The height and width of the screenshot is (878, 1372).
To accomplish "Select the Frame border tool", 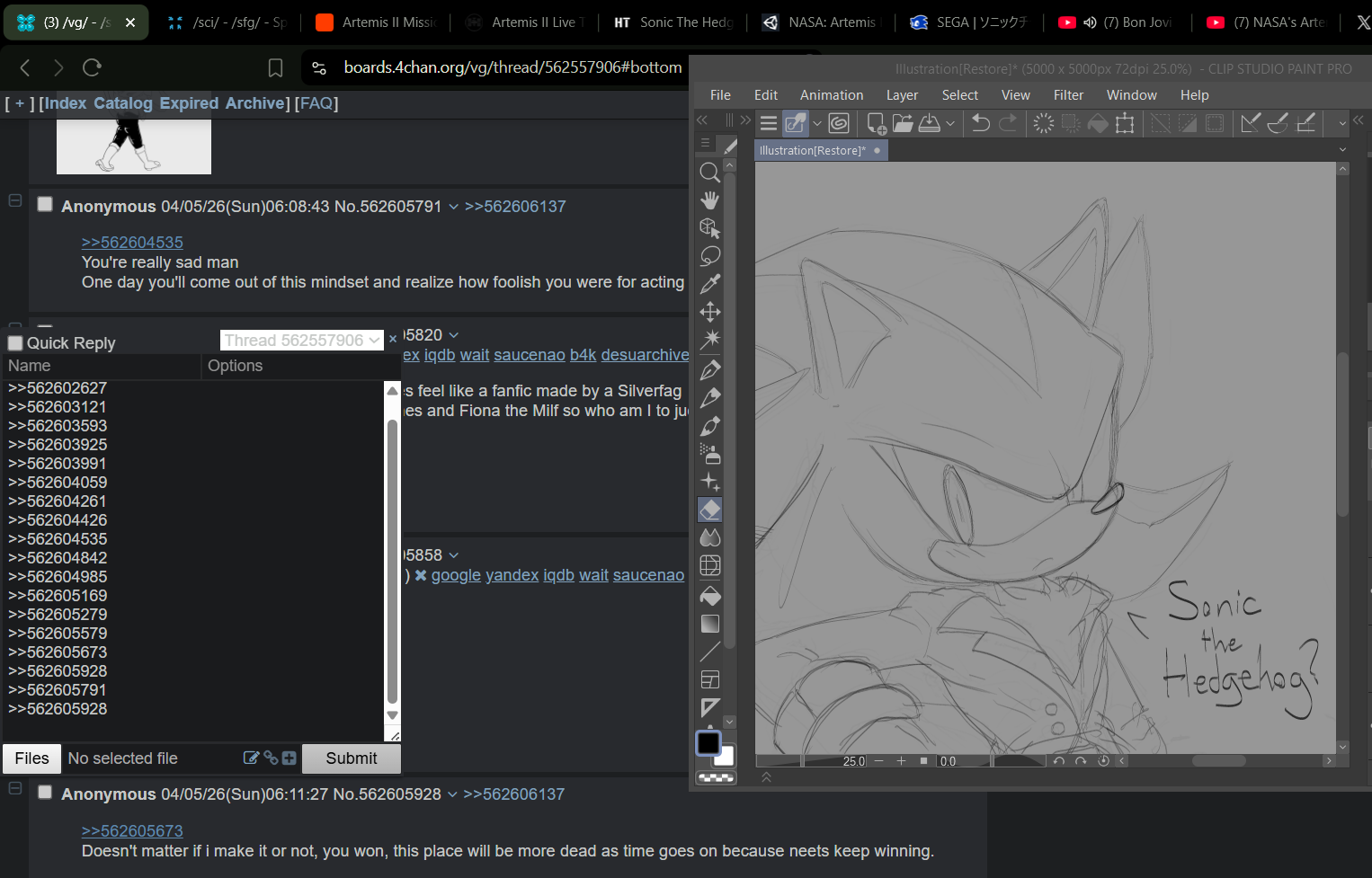I will click(710, 679).
